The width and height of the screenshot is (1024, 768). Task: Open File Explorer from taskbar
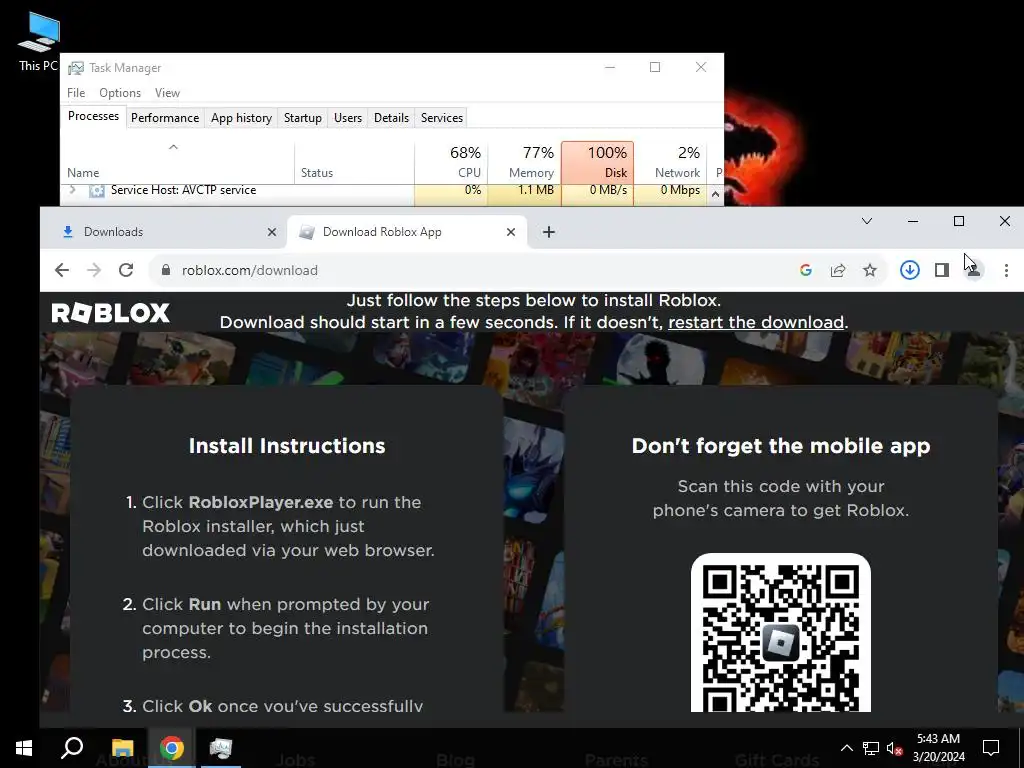[x=122, y=748]
